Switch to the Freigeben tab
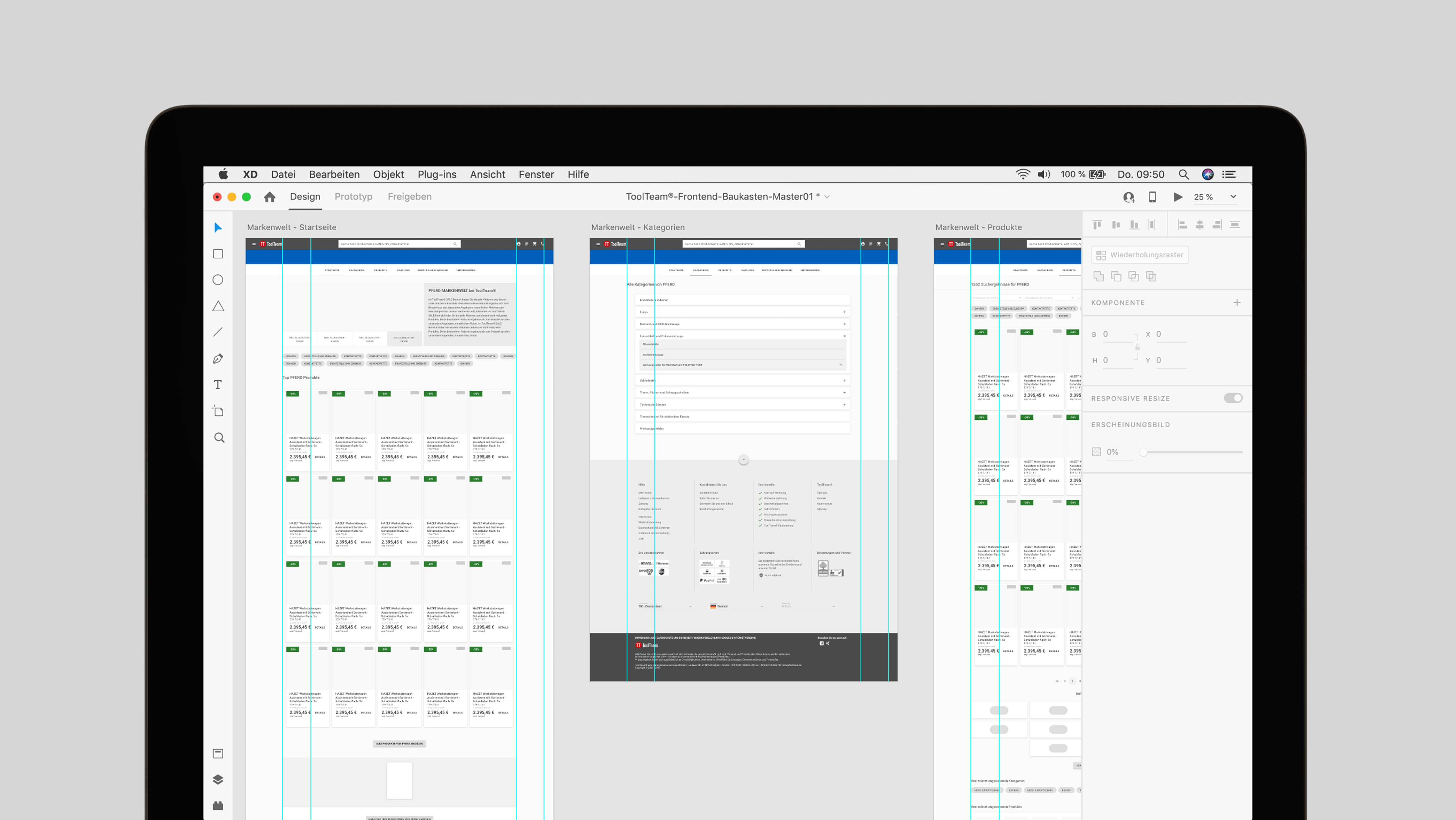The image size is (1456, 820). [409, 197]
